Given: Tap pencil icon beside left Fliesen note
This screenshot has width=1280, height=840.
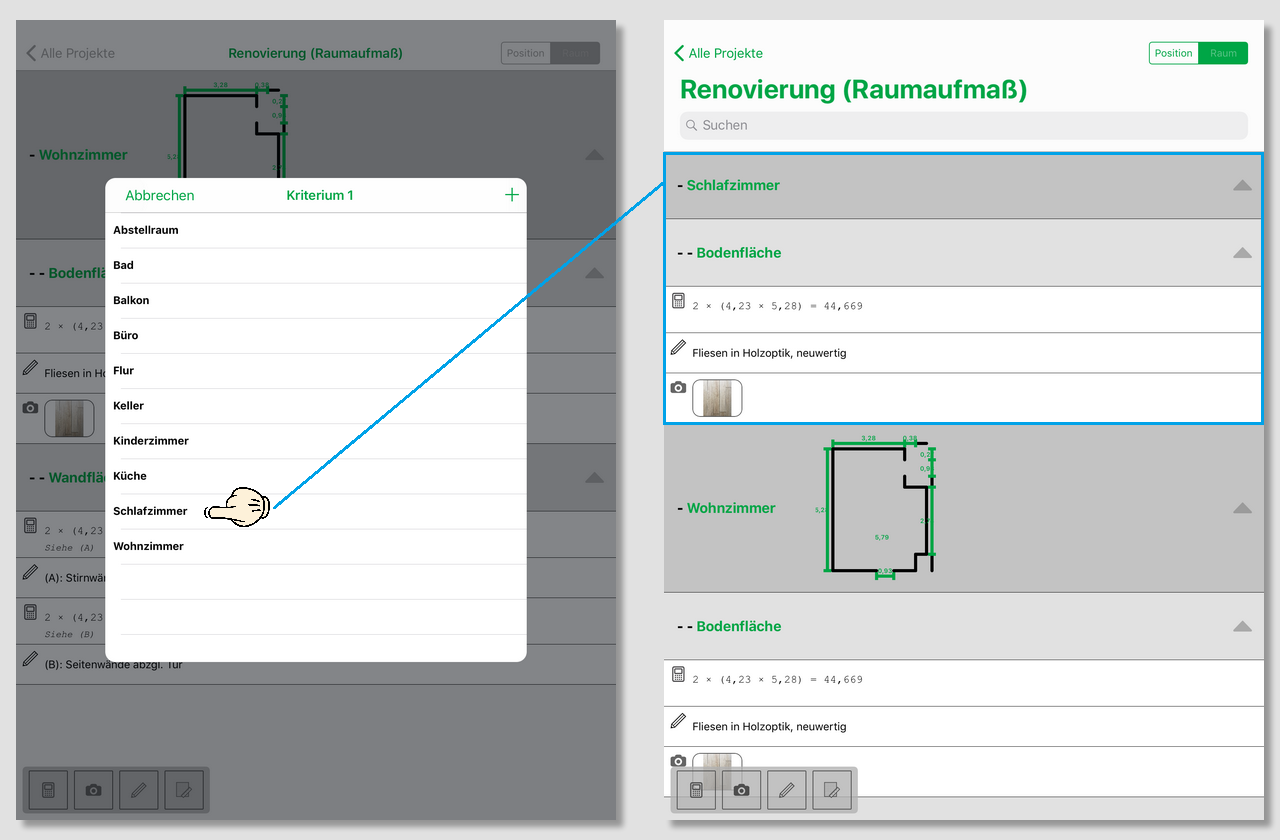Looking at the screenshot, I should click(30, 368).
